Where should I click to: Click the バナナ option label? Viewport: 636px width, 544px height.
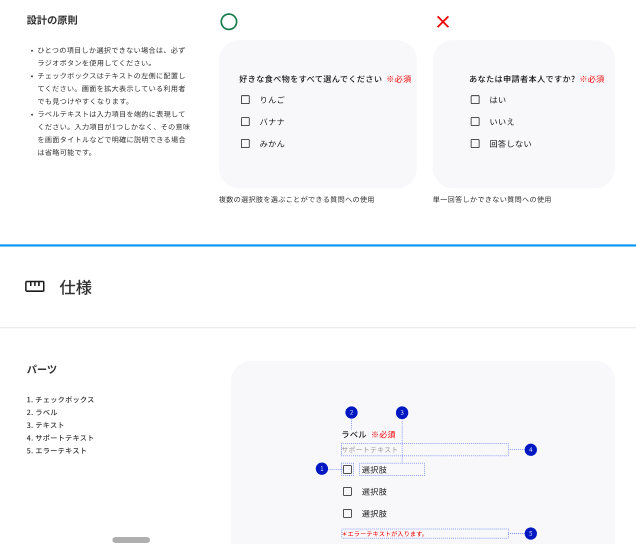pos(272,122)
